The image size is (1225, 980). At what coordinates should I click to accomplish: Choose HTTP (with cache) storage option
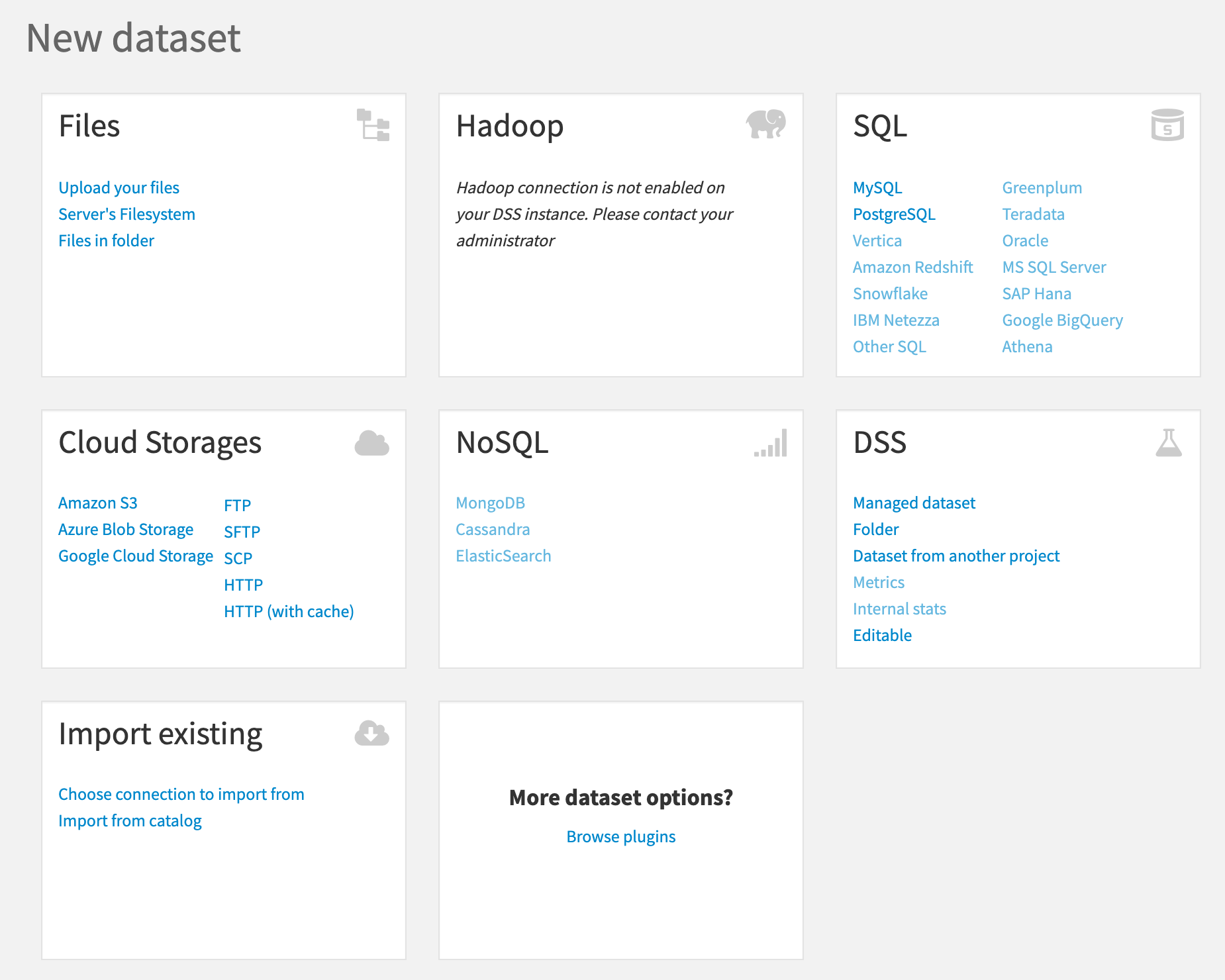(x=289, y=612)
